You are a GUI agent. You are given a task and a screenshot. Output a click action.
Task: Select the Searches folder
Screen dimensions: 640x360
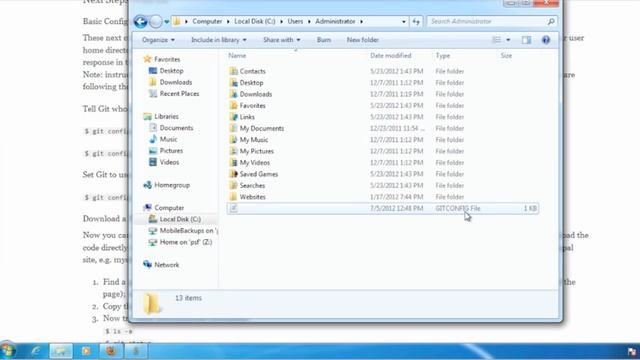tap(252, 185)
